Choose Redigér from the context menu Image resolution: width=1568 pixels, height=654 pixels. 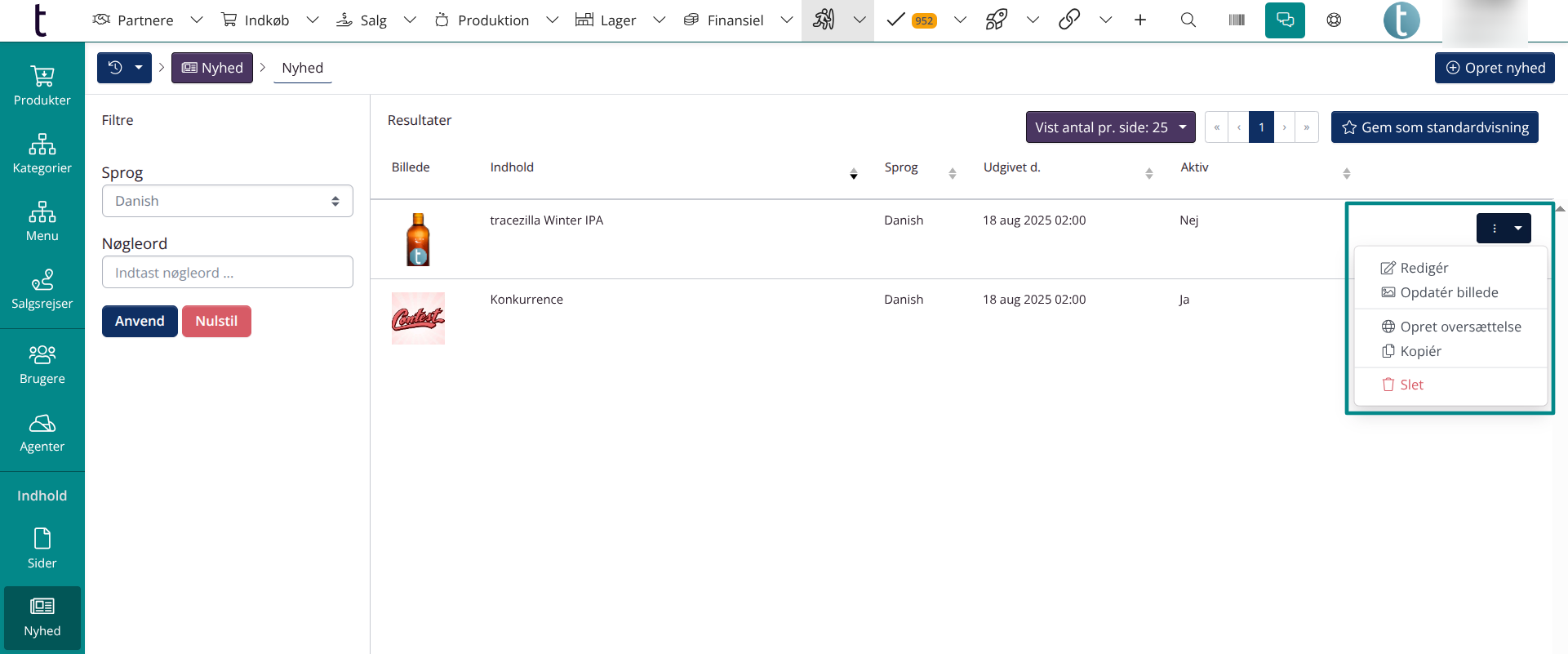1424,268
